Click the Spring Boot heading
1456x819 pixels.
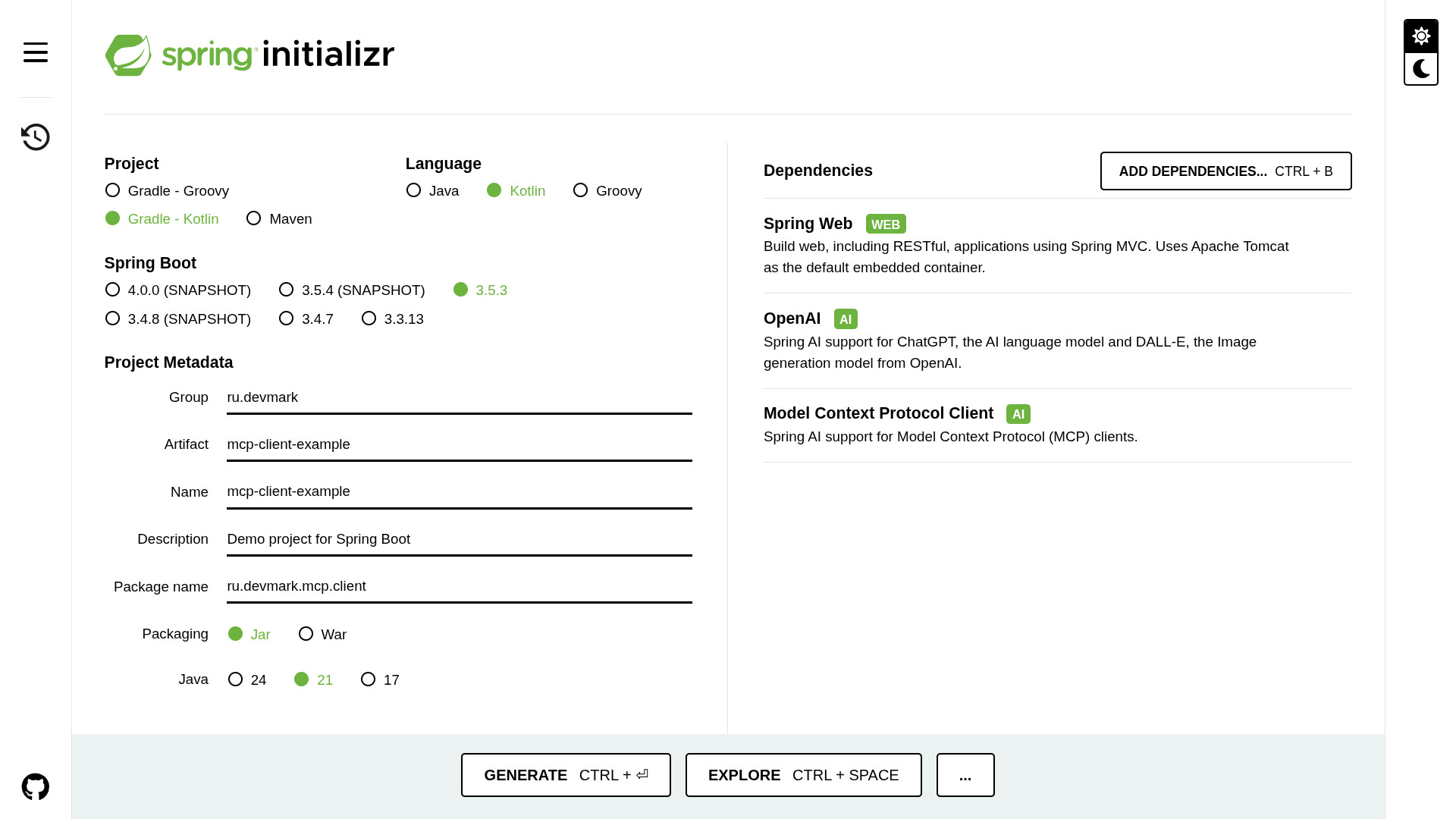[x=150, y=263]
